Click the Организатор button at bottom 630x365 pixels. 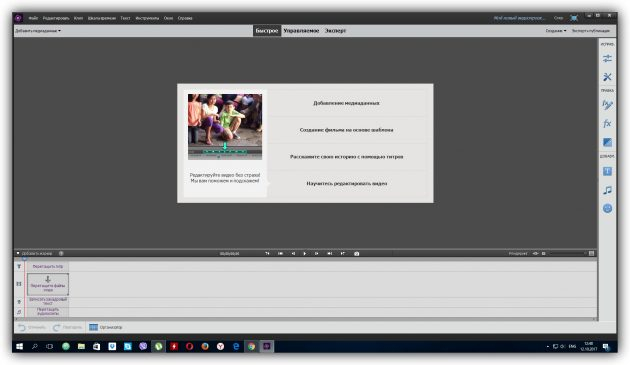[x=106, y=327]
